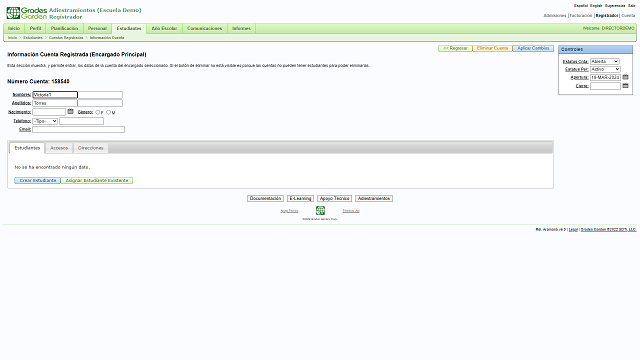Focus the first Apellidos field with Torres
The image size is (640, 360).
pyautogui.click(x=55, y=103)
